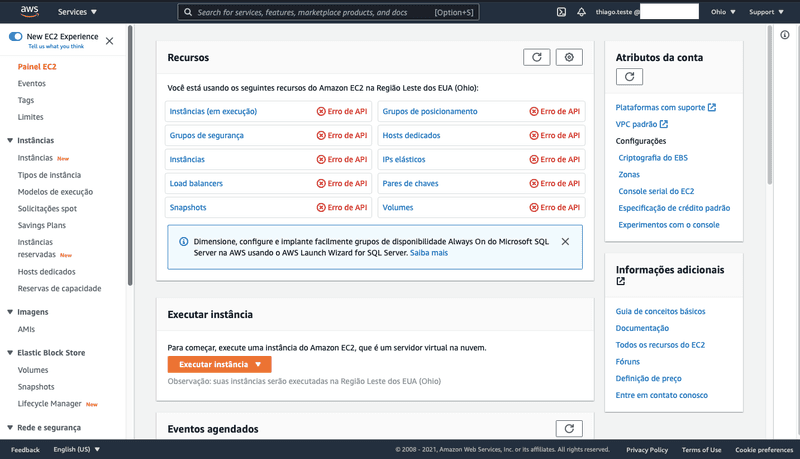Click Erro de API beside Volumes
The width and height of the screenshot is (800, 459).
(x=555, y=208)
